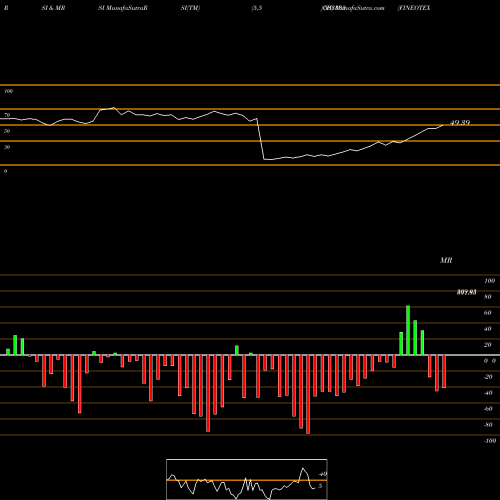Click the FINEOTEX symbol text in header

(414, 8)
